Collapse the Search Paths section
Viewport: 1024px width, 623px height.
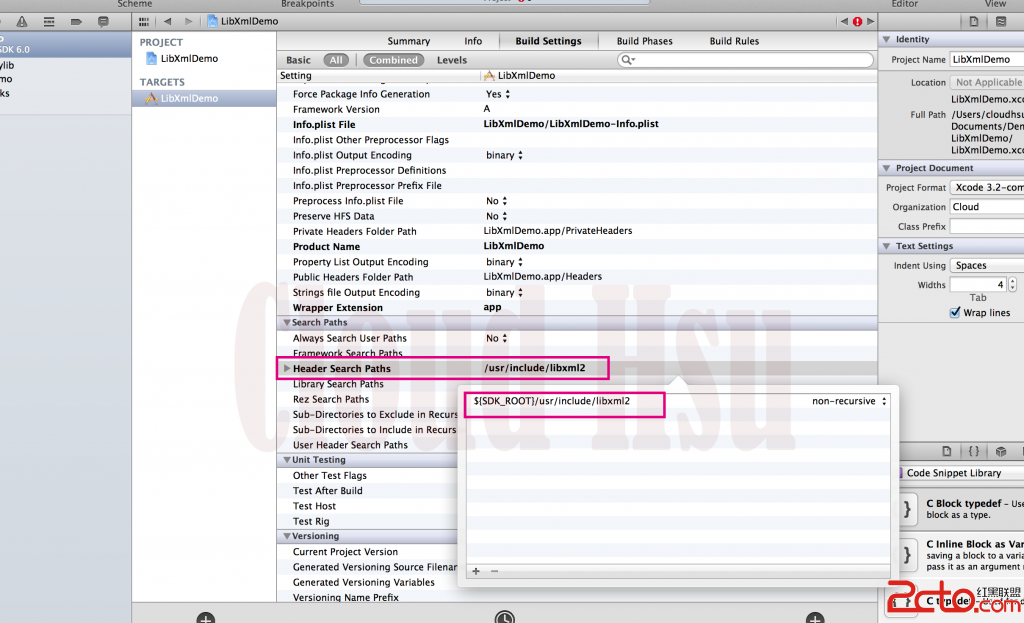(287, 323)
